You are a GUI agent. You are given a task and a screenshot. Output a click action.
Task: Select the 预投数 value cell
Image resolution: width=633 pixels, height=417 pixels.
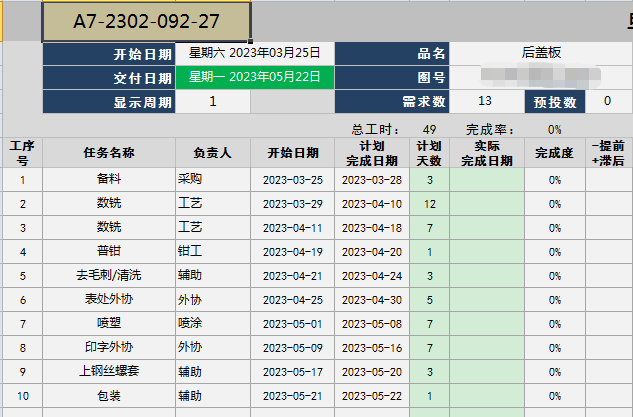tap(608, 101)
